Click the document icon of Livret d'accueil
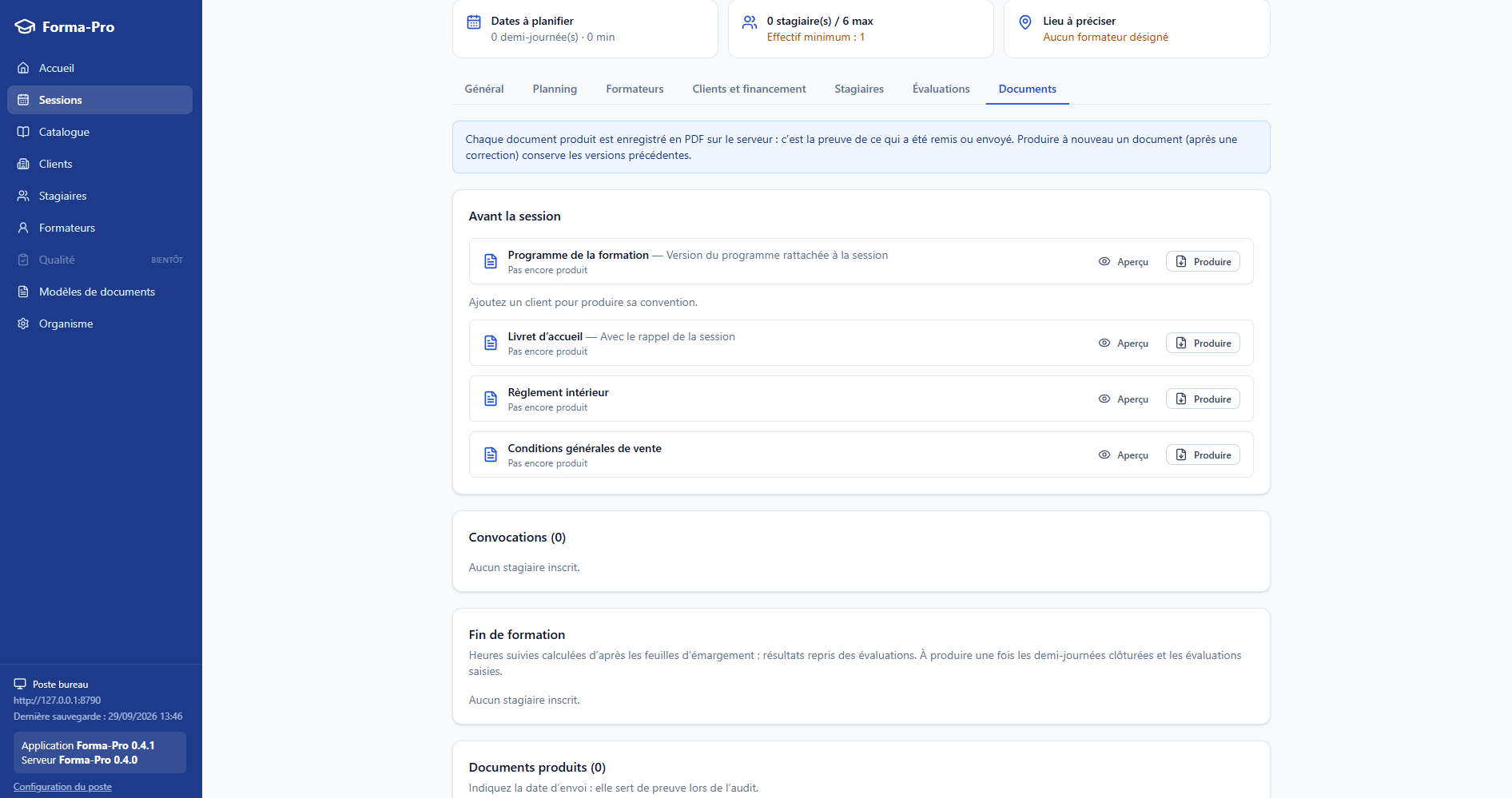The height and width of the screenshot is (798, 1512). [491, 343]
